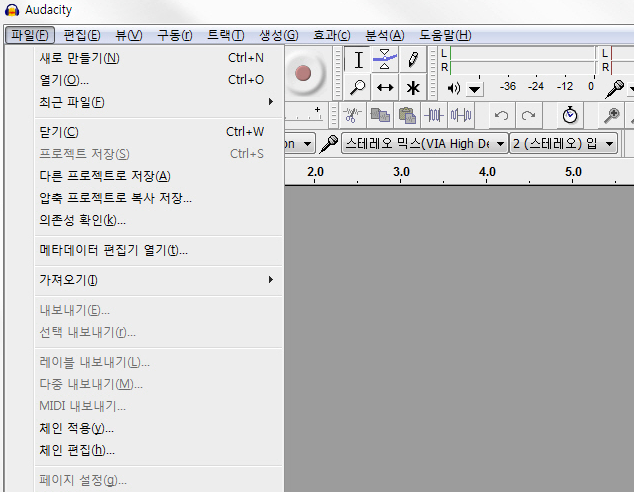The width and height of the screenshot is (634, 492).
Task: Choose 메타데이터 편집기 열기(t)... entry
Action: (158, 250)
